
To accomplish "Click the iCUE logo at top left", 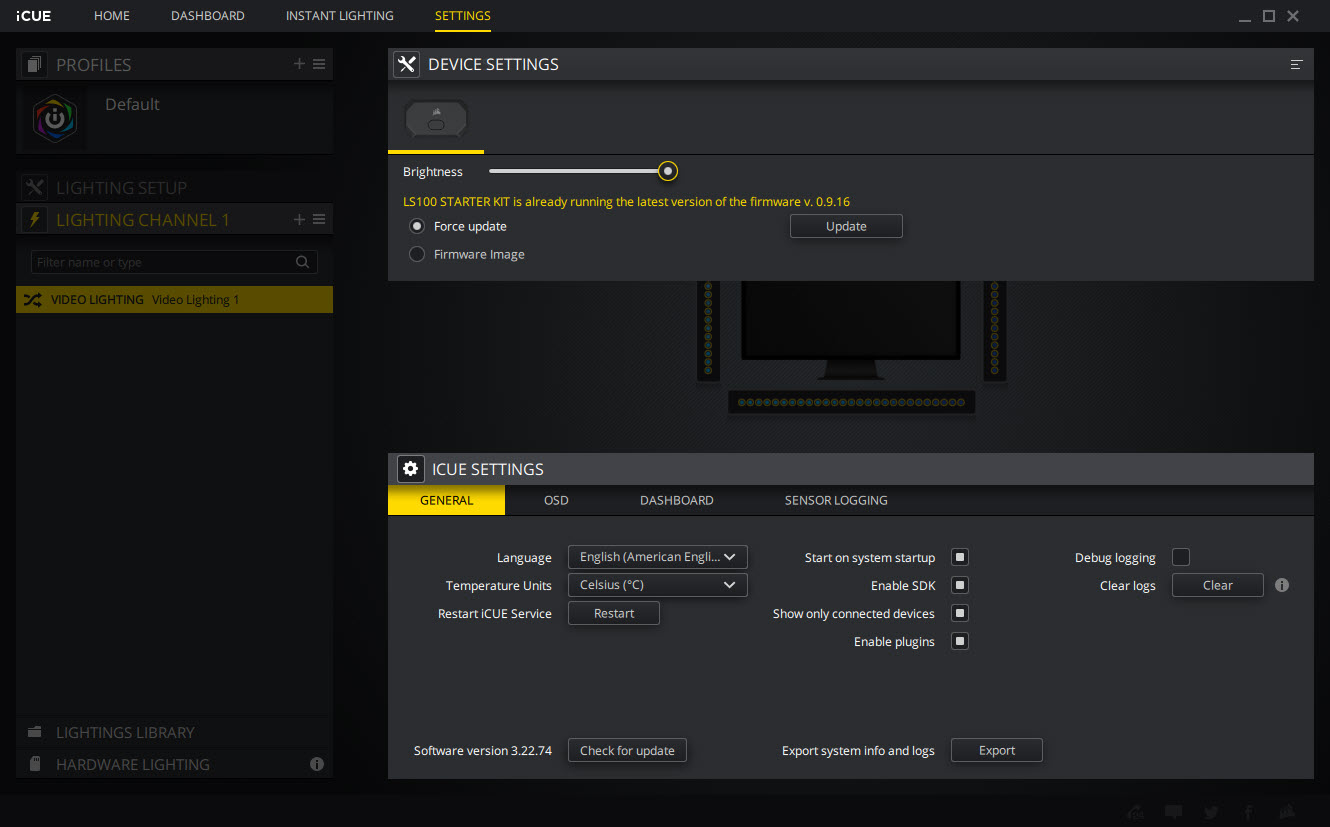I will (34, 16).
